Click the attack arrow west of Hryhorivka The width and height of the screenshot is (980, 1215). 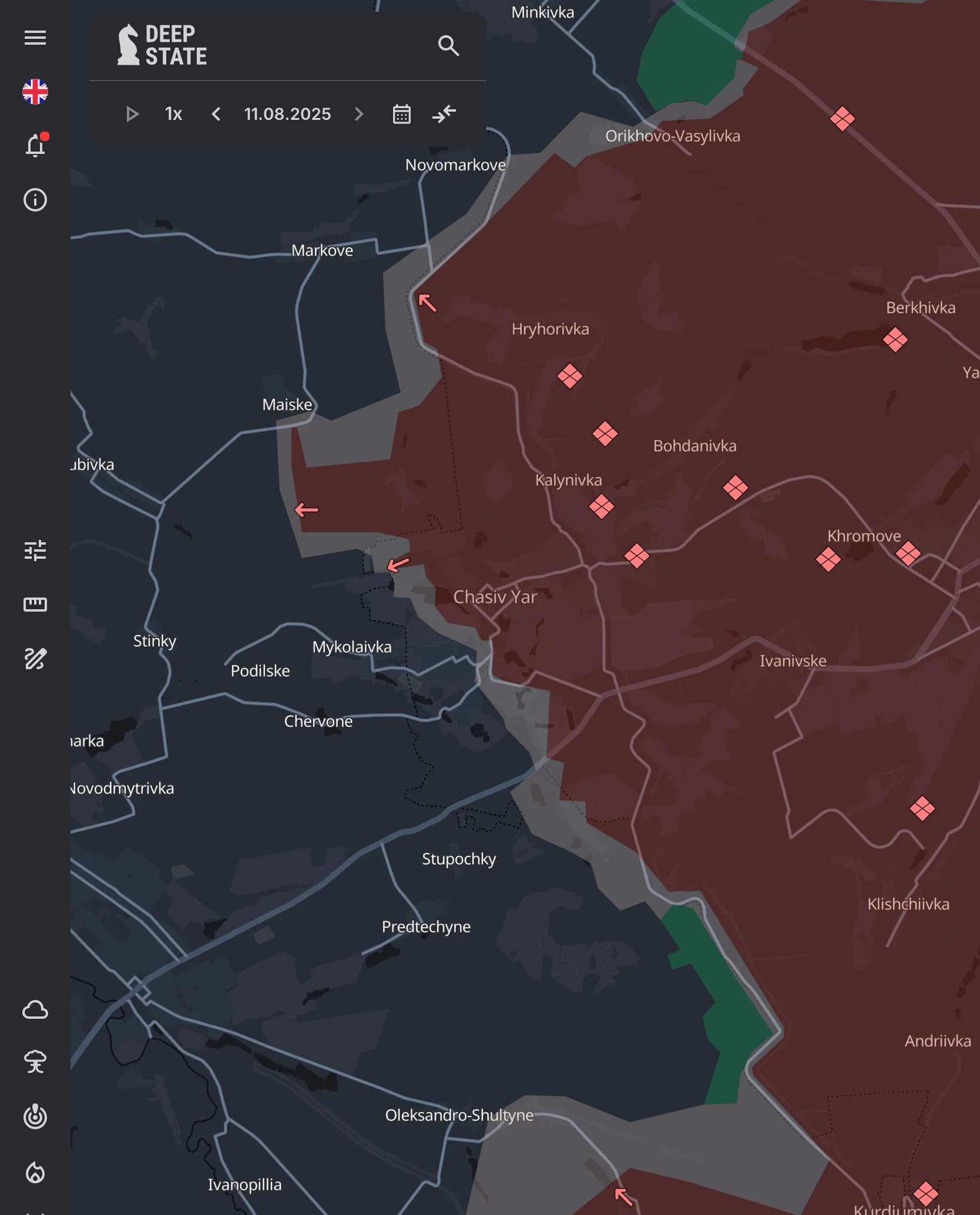427,303
